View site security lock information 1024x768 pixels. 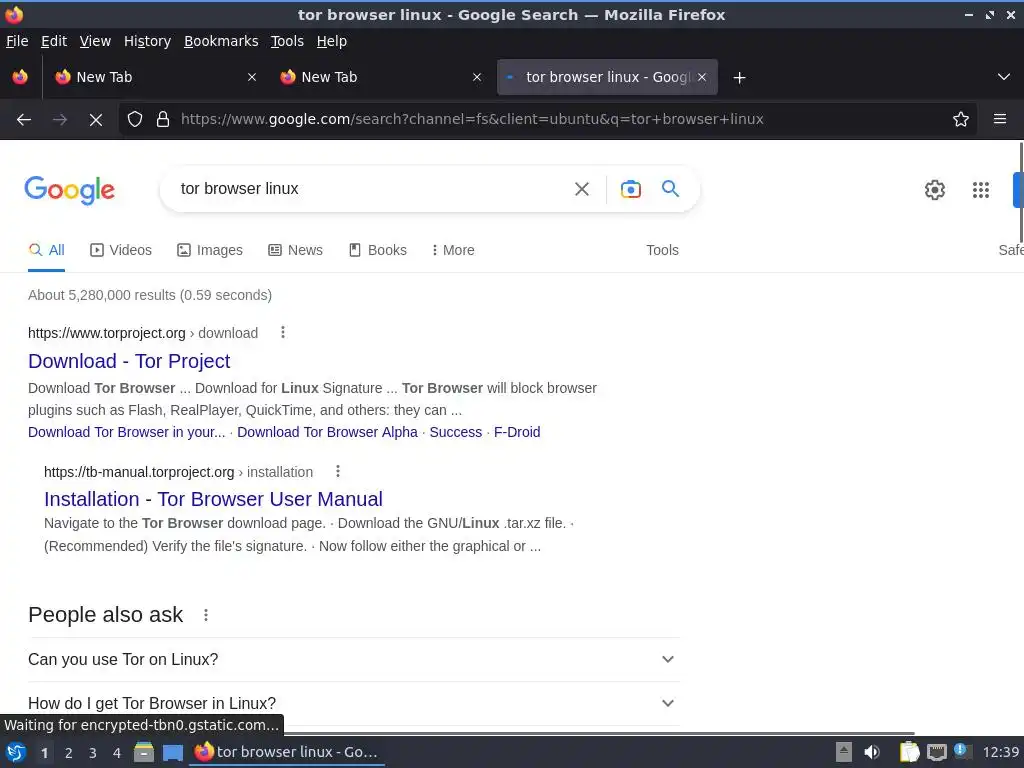[x=163, y=120]
